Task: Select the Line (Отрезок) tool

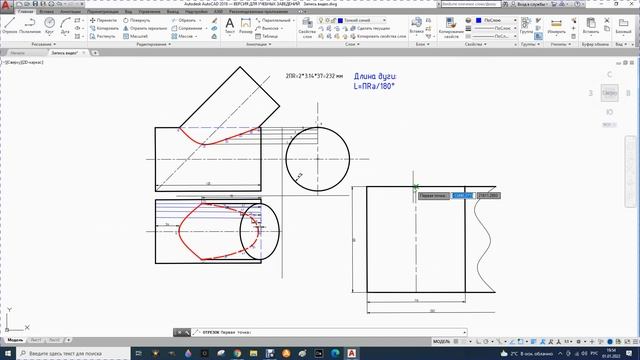Action: 9,25
